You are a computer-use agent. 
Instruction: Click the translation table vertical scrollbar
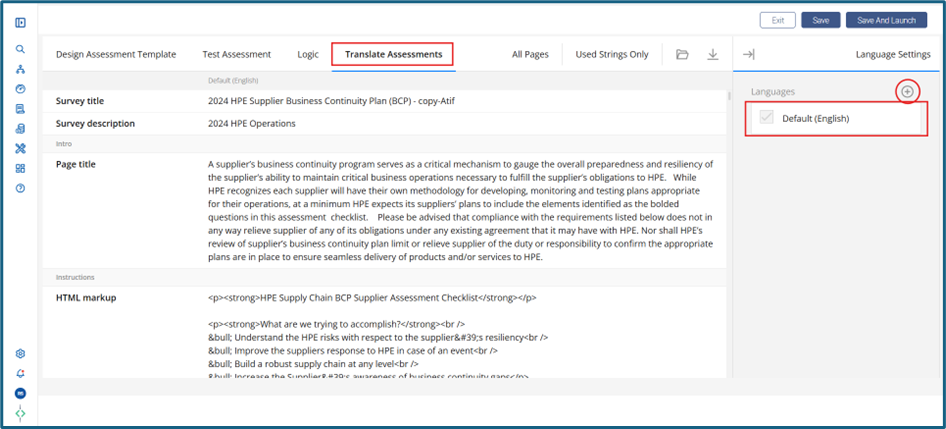click(730, 95)
